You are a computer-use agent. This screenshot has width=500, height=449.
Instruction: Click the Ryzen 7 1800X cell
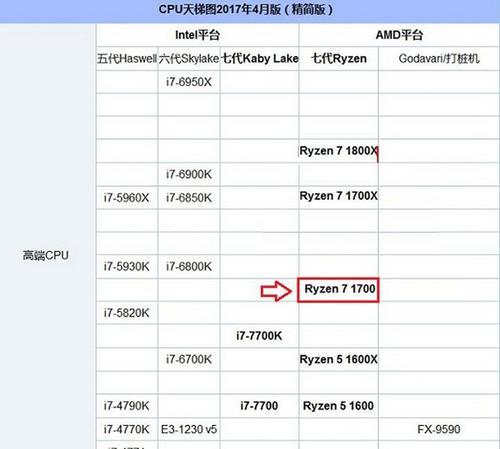click(x=339, y=151)
